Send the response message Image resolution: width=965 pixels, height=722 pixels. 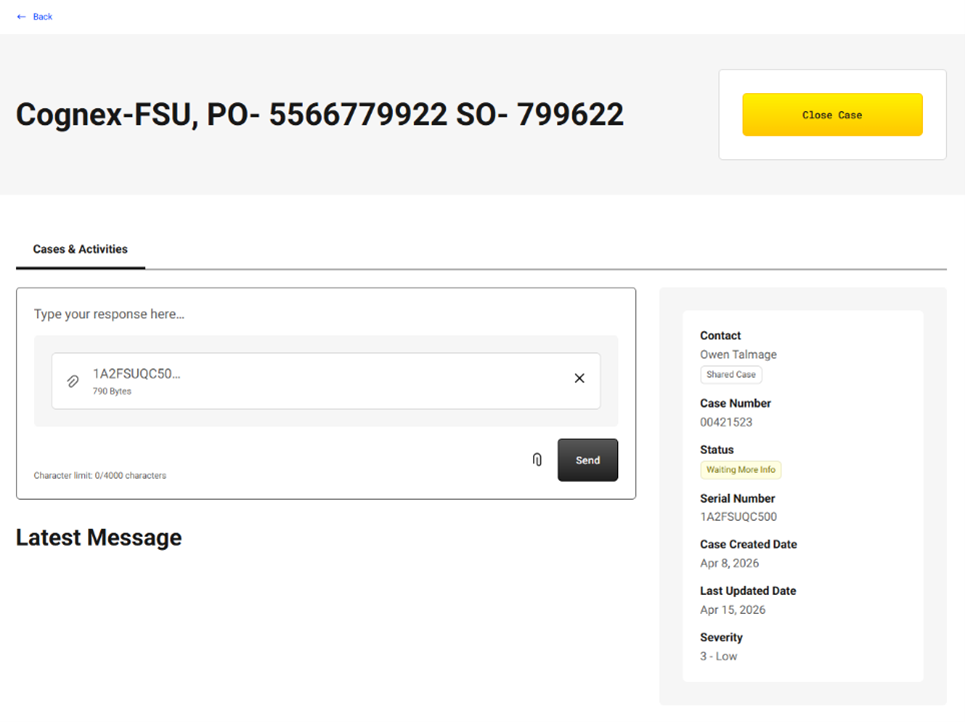pyautogui.click(x=588, y=460)
